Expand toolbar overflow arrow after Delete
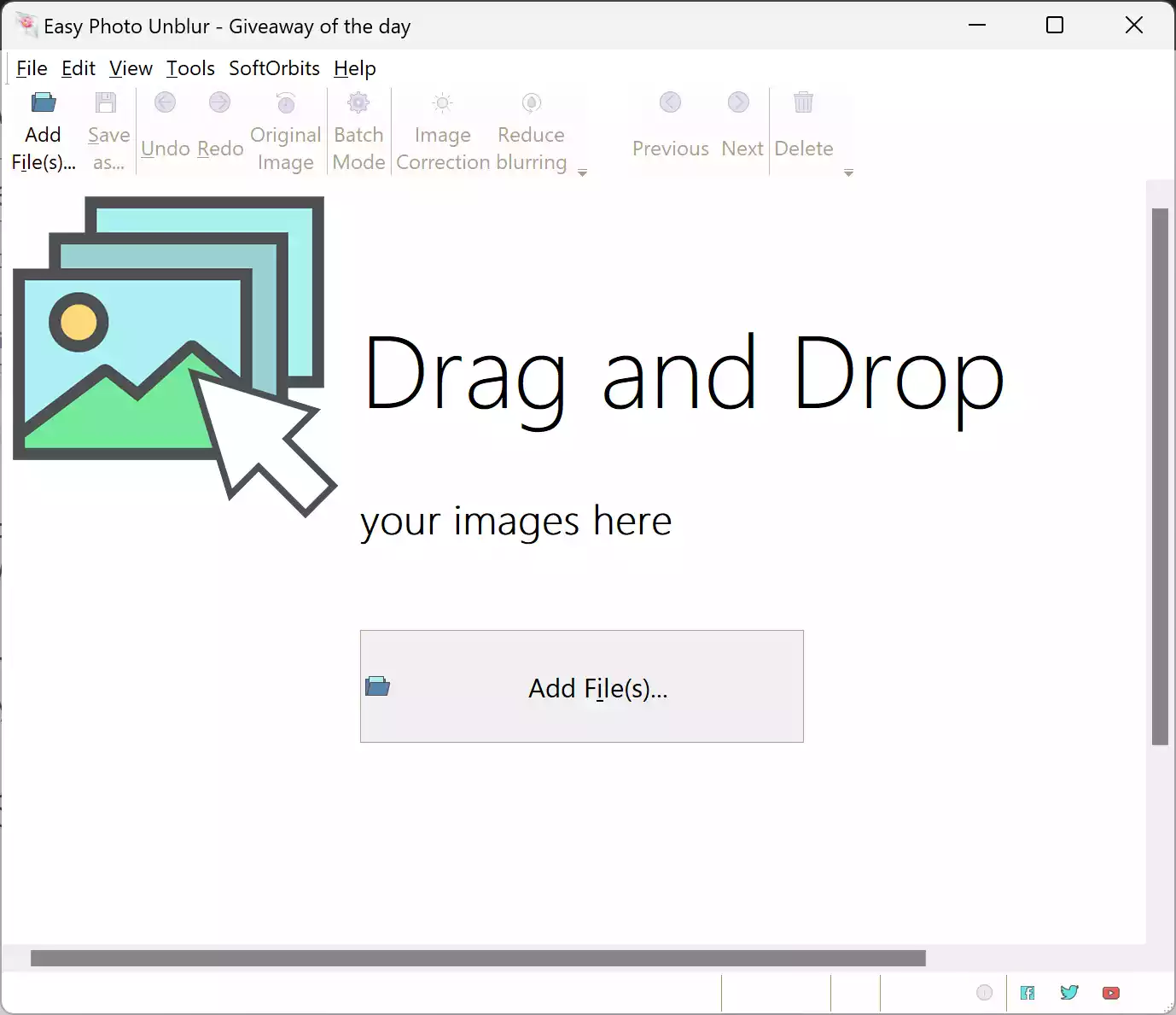Viewport: 1176px width, 1015px height. (x=848, y=173)
